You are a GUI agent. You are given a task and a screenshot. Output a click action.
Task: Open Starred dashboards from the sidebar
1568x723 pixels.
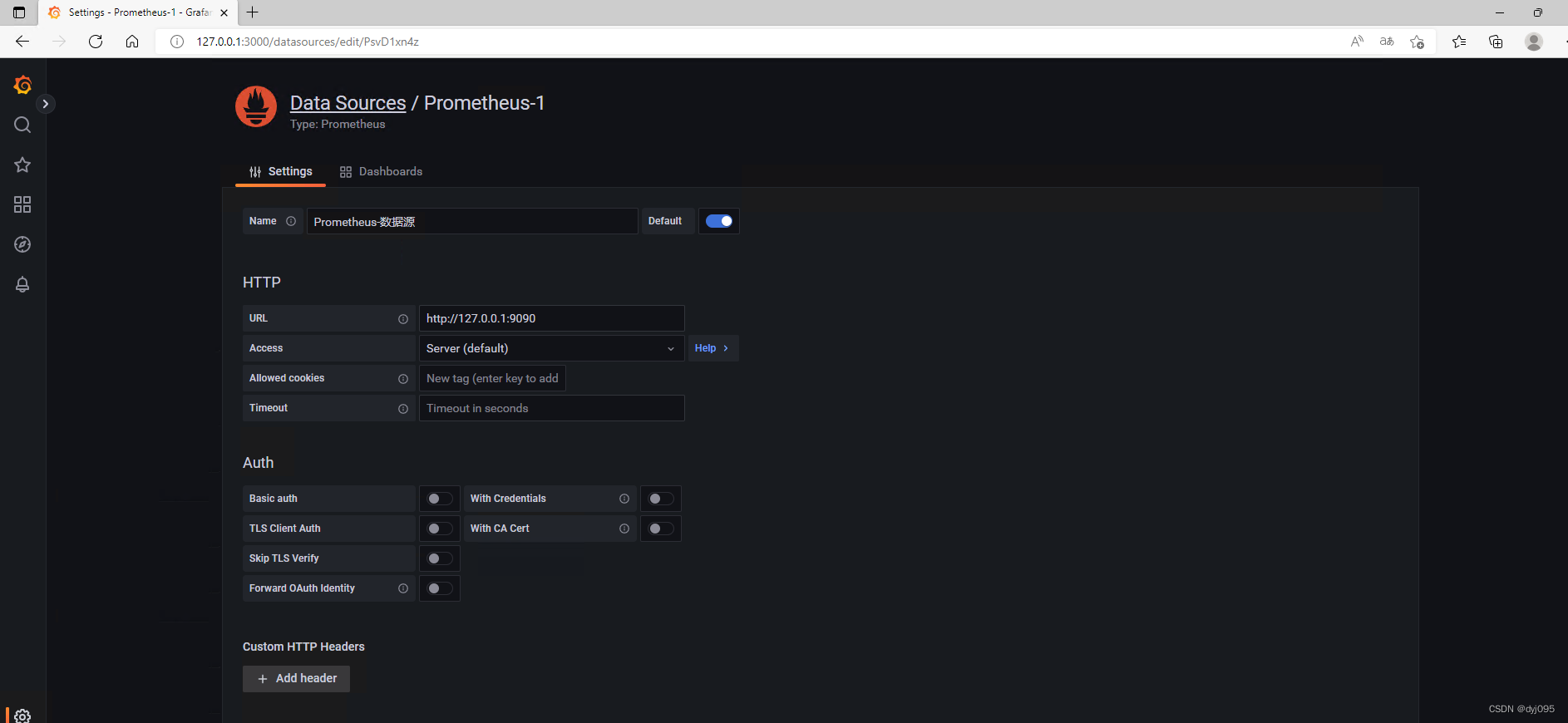tap(22, 165)
